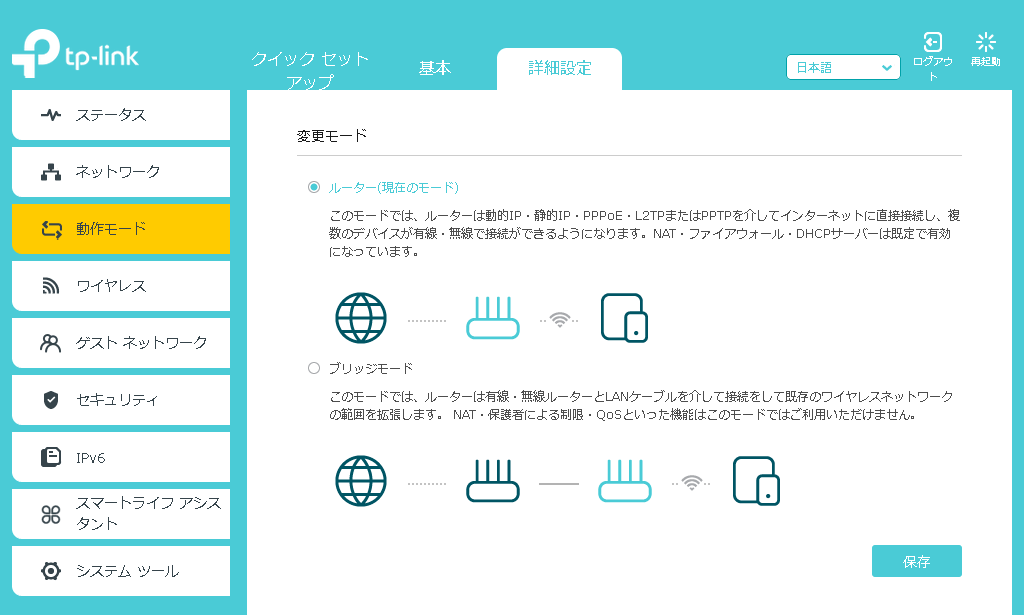Click the system tools gear icon
Viewport: 1024px width, 615px height.
coord(51,571)
